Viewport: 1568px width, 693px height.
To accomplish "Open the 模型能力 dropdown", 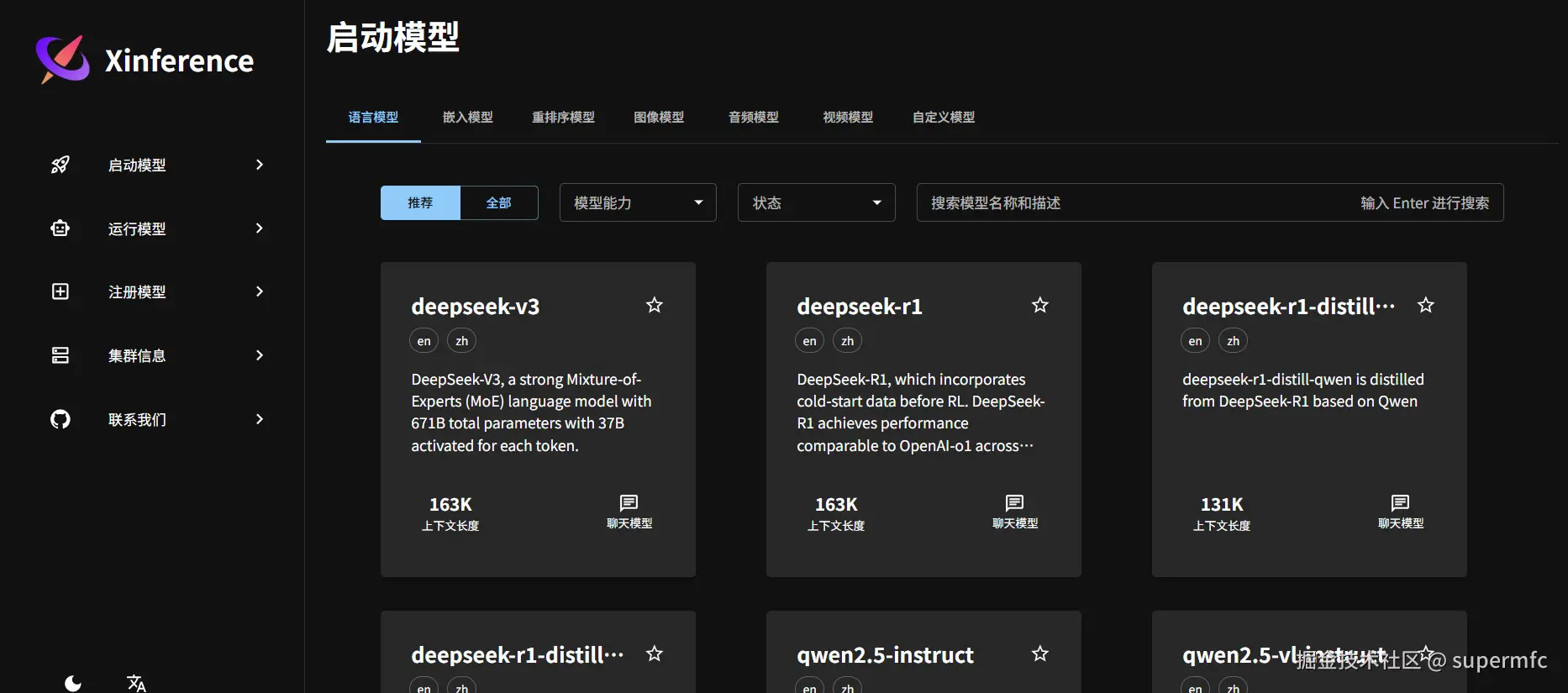I will point(638,202).
